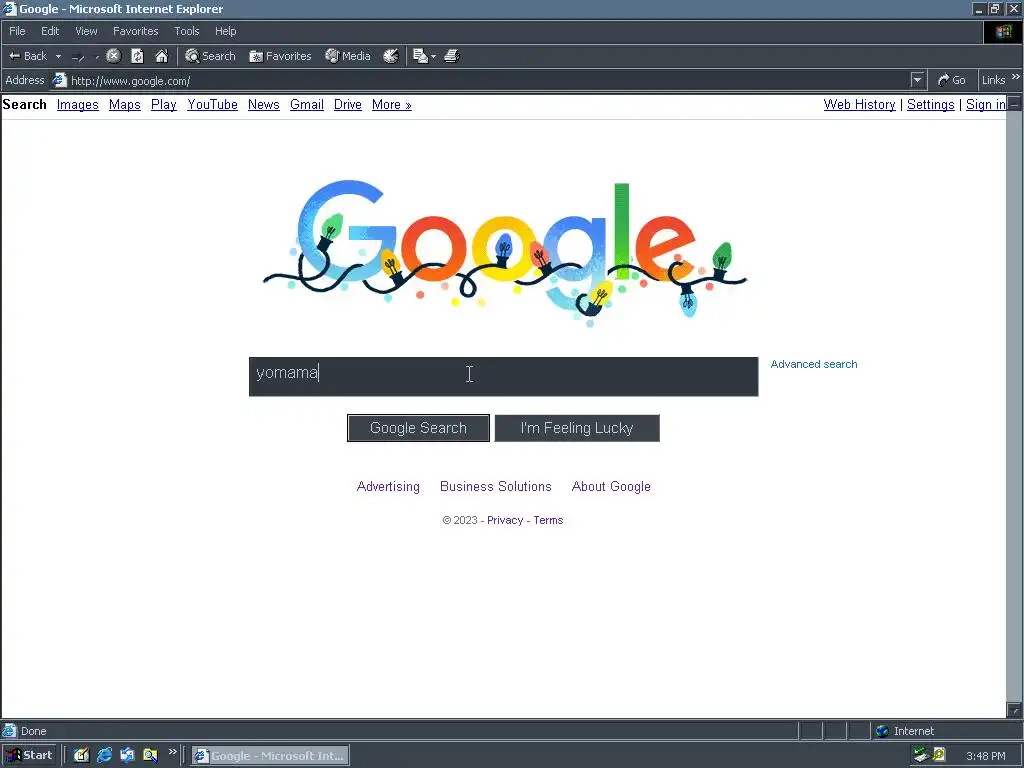Refresh the page with the Refresh icon
Image resolution: width=1024 pixels, height=768 pixels.
point(137,56)
